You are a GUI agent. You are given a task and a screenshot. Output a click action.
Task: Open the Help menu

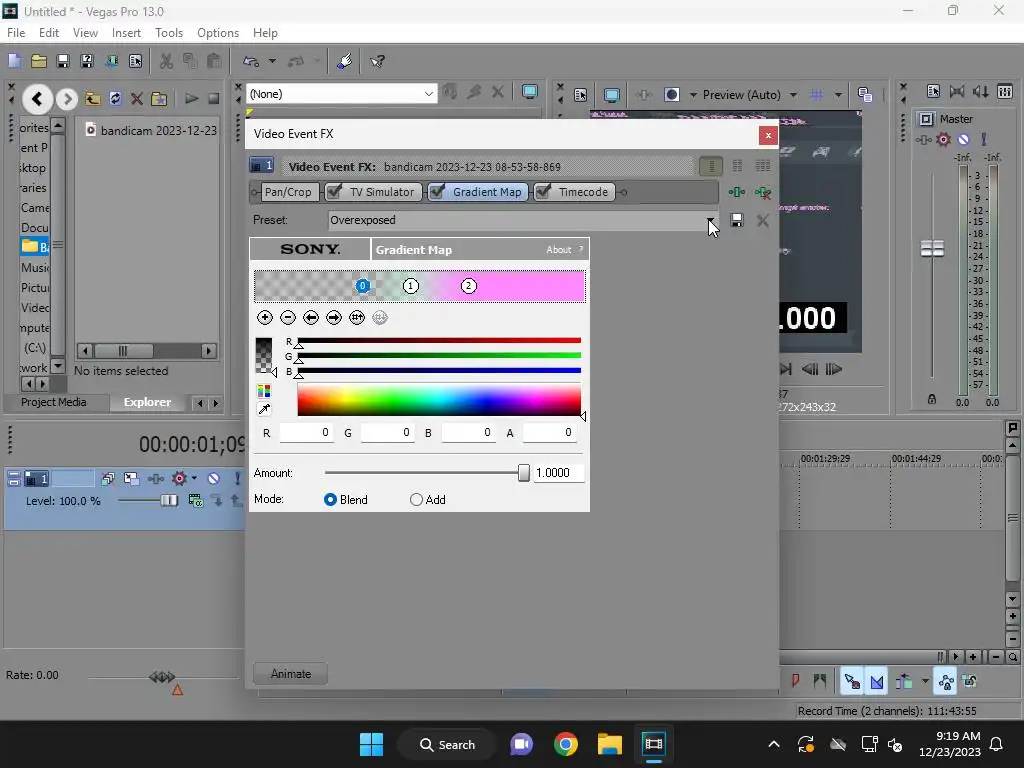[x=264, y=33]
